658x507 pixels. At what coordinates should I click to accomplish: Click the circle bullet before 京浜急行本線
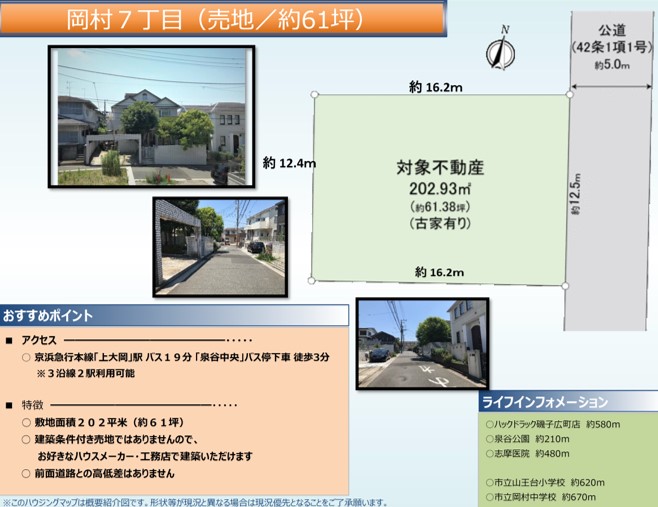tap(25, 356)
